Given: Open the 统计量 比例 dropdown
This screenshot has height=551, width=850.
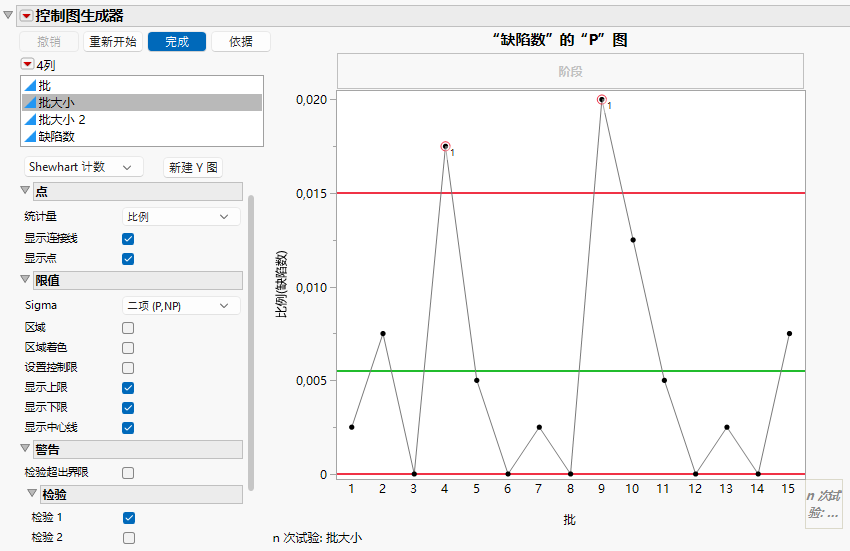Looking at the screenshot, I should (x=181, y=217).
